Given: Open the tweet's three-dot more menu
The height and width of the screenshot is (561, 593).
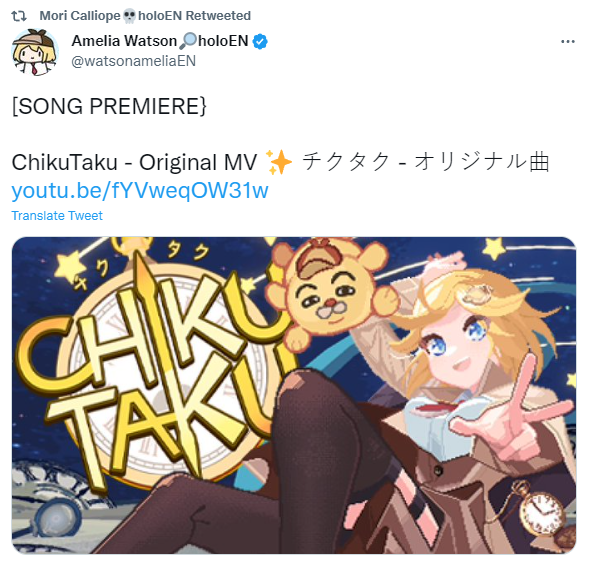Looking at the screenshot, I should 568,41.
